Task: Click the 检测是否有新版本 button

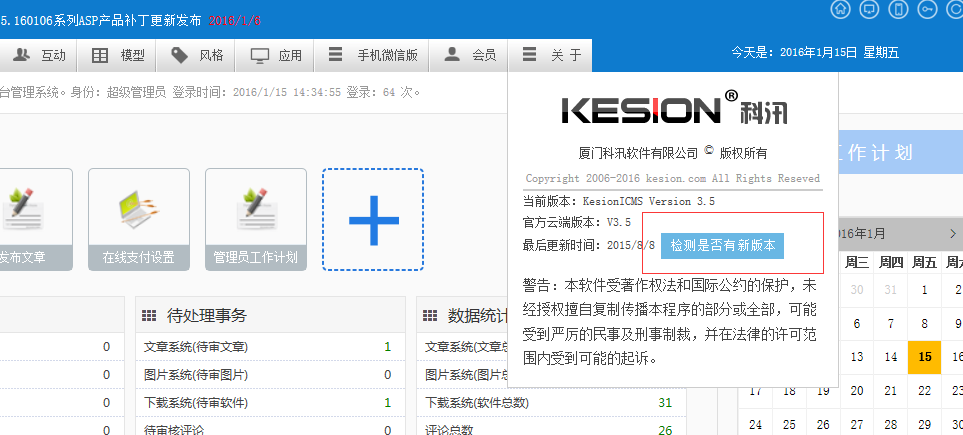Action: point(722,244)
